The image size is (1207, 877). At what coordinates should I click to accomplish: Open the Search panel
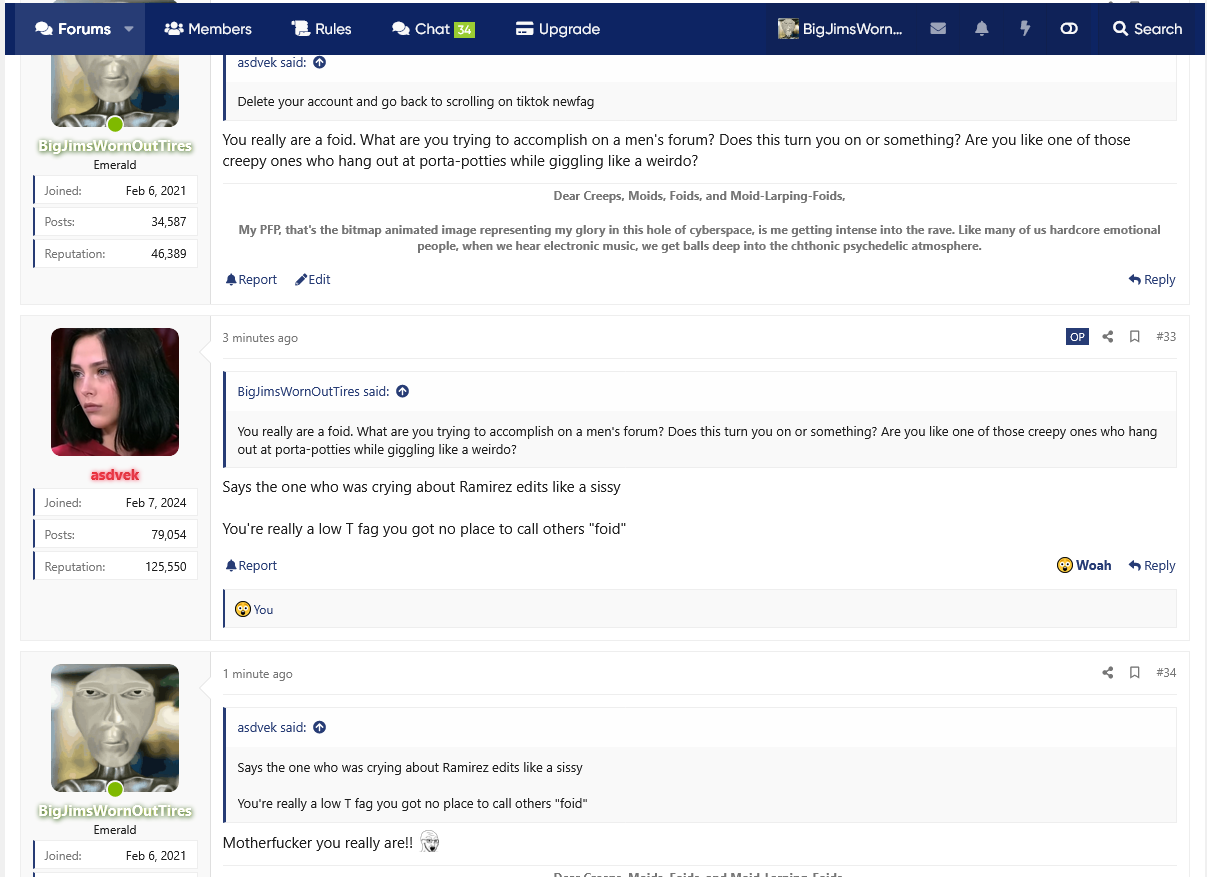click(x=1147, y=29)
